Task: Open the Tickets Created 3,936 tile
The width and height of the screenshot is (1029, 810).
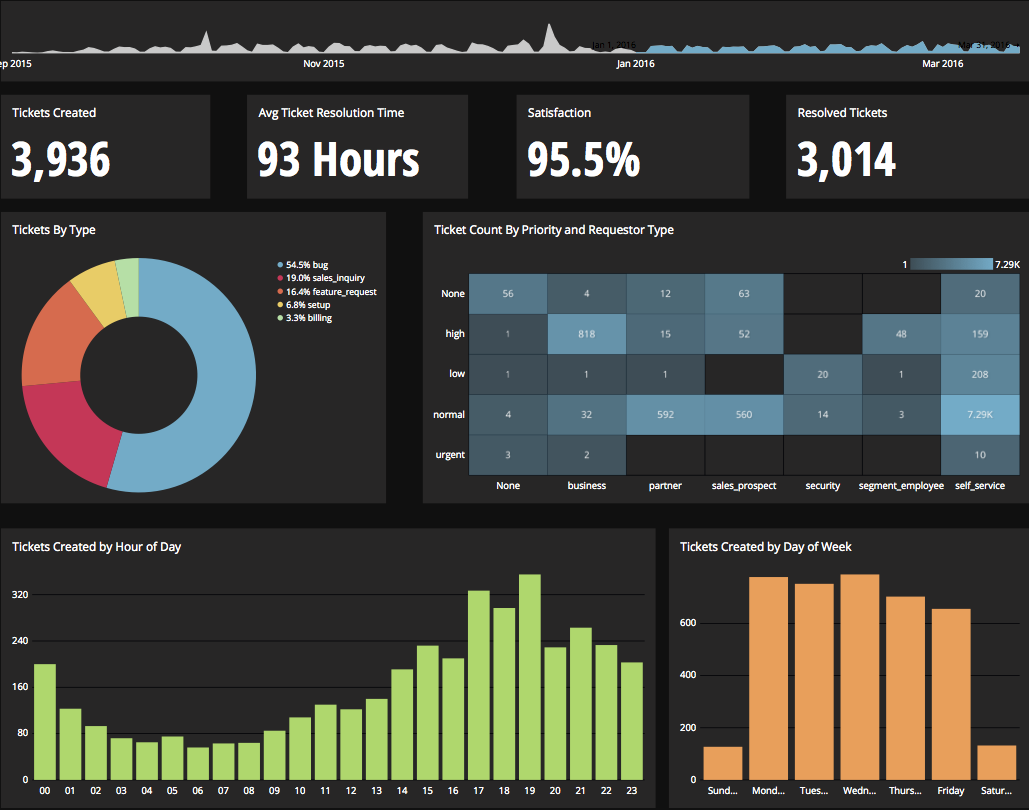Action: tap(104, 147)
